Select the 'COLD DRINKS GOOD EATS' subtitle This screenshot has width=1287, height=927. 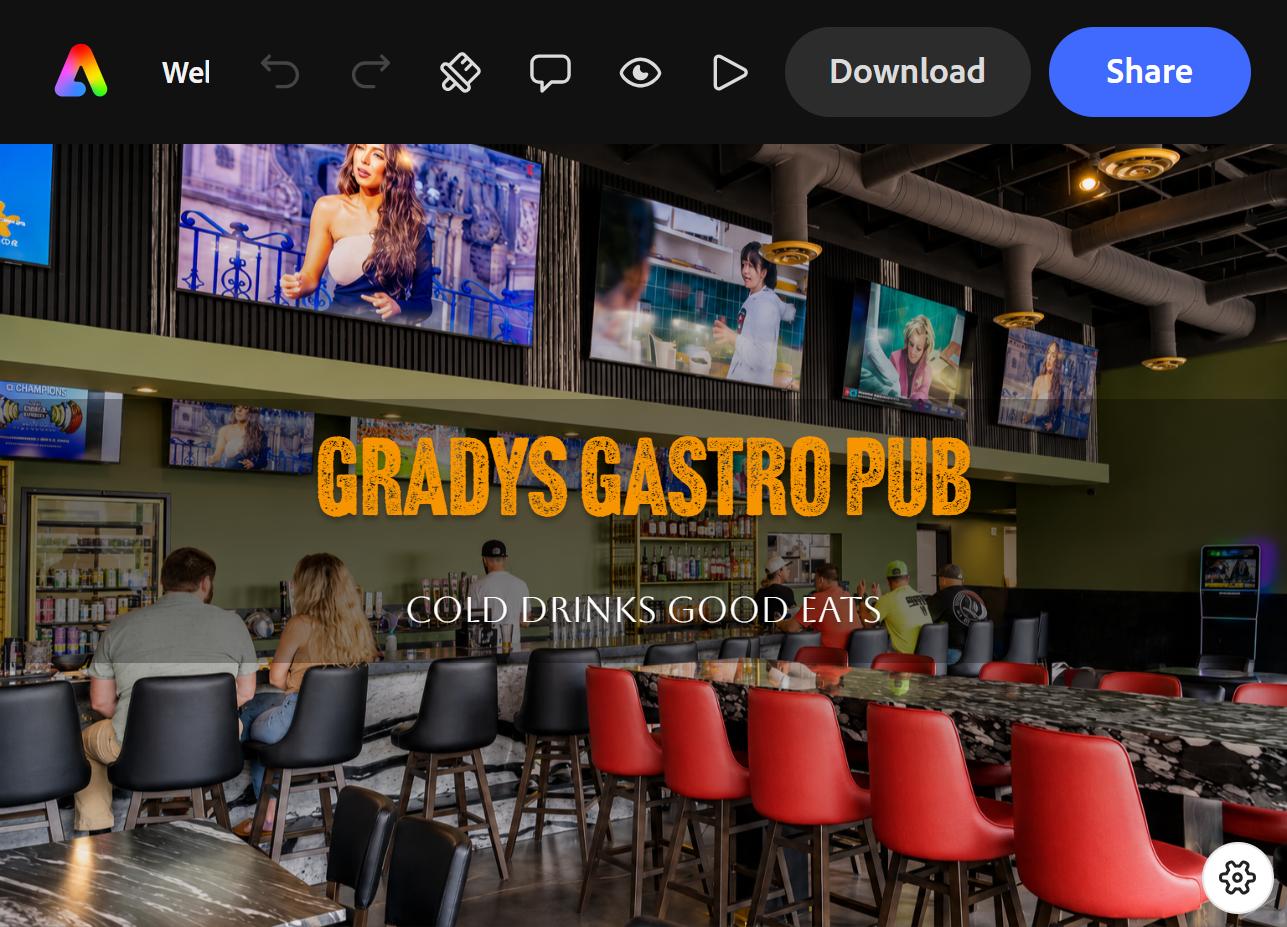click(643, 609)
